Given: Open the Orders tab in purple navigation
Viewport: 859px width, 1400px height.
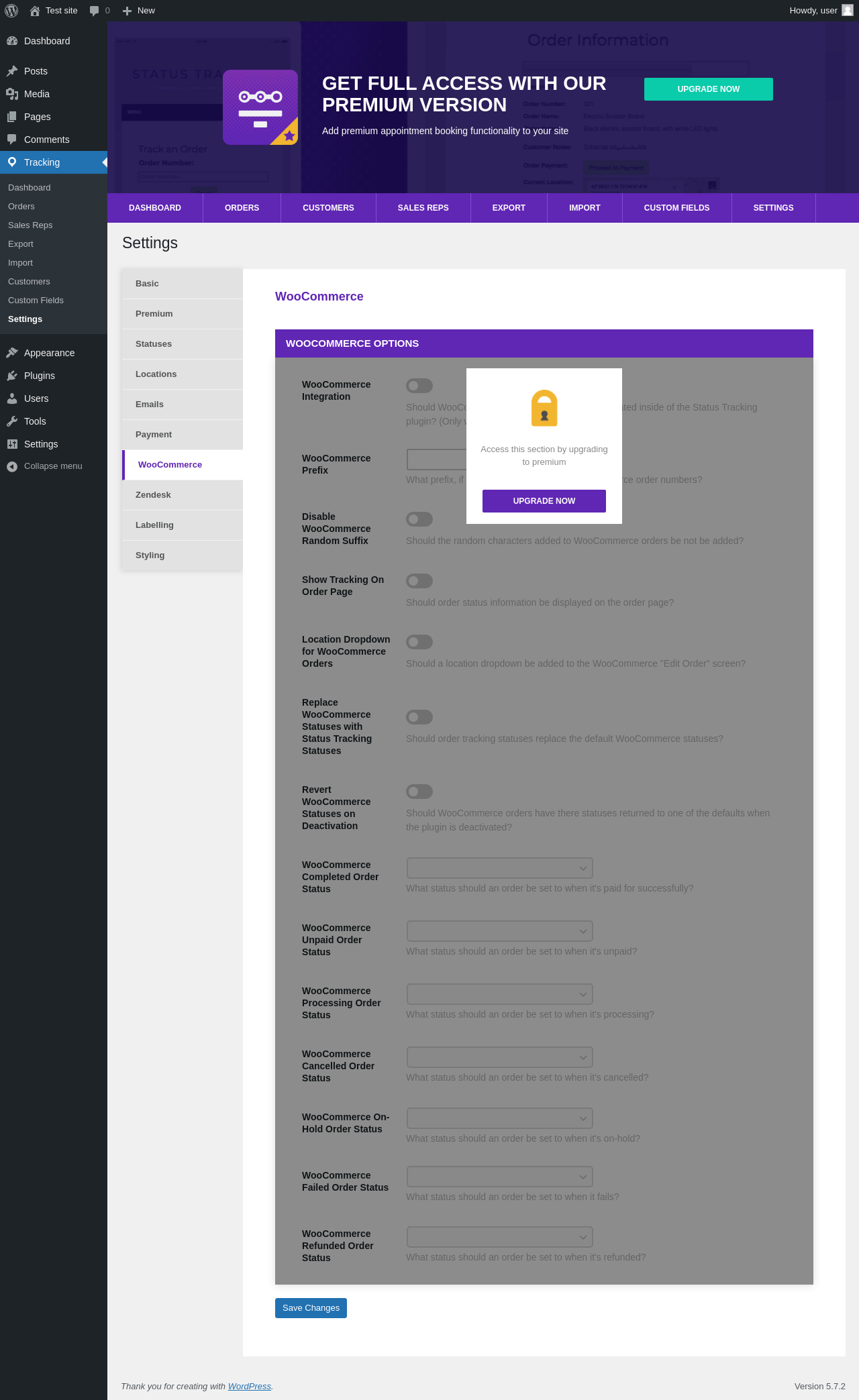Looking at the screenshot, I should (242, 208).
